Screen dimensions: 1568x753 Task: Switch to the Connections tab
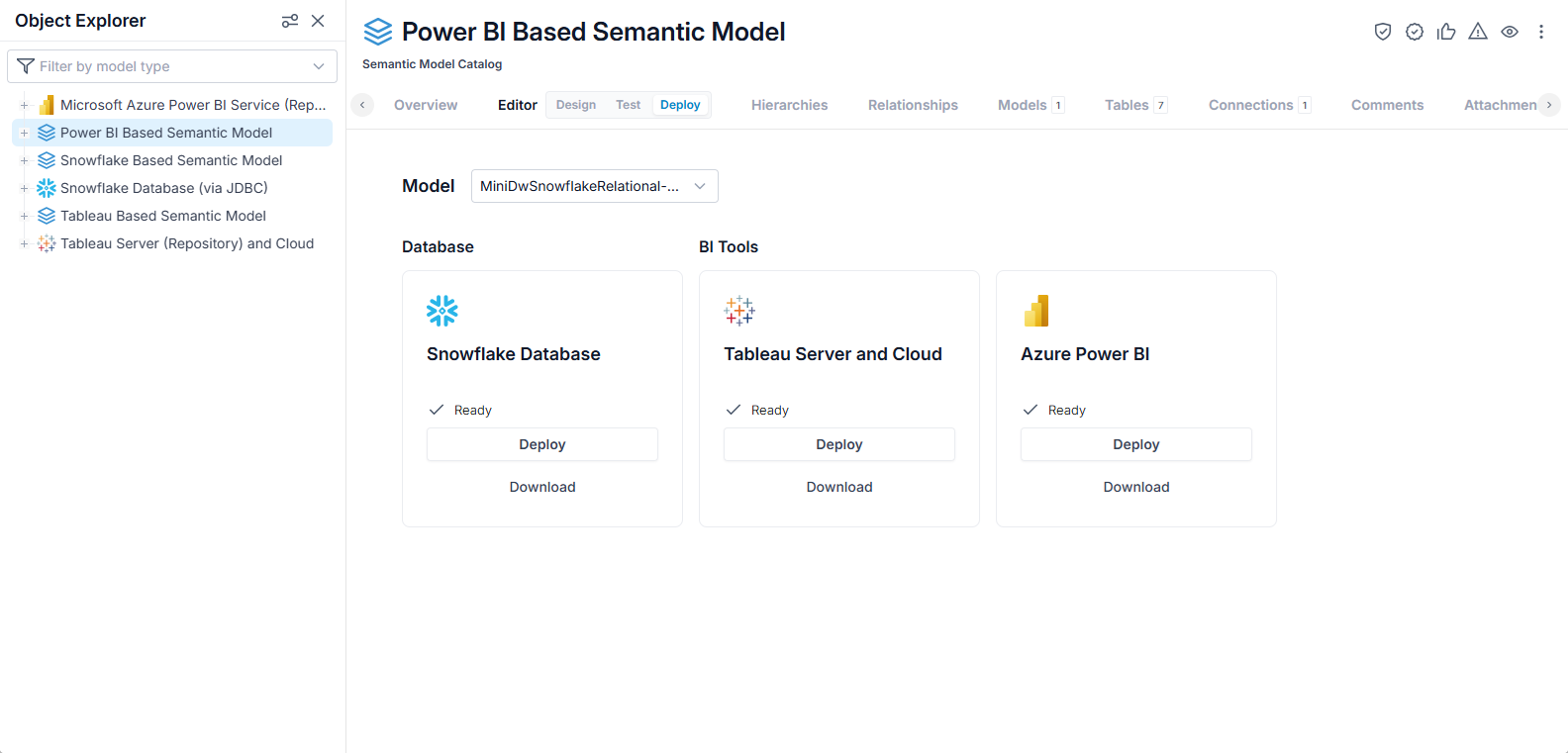coord(1259,105)
